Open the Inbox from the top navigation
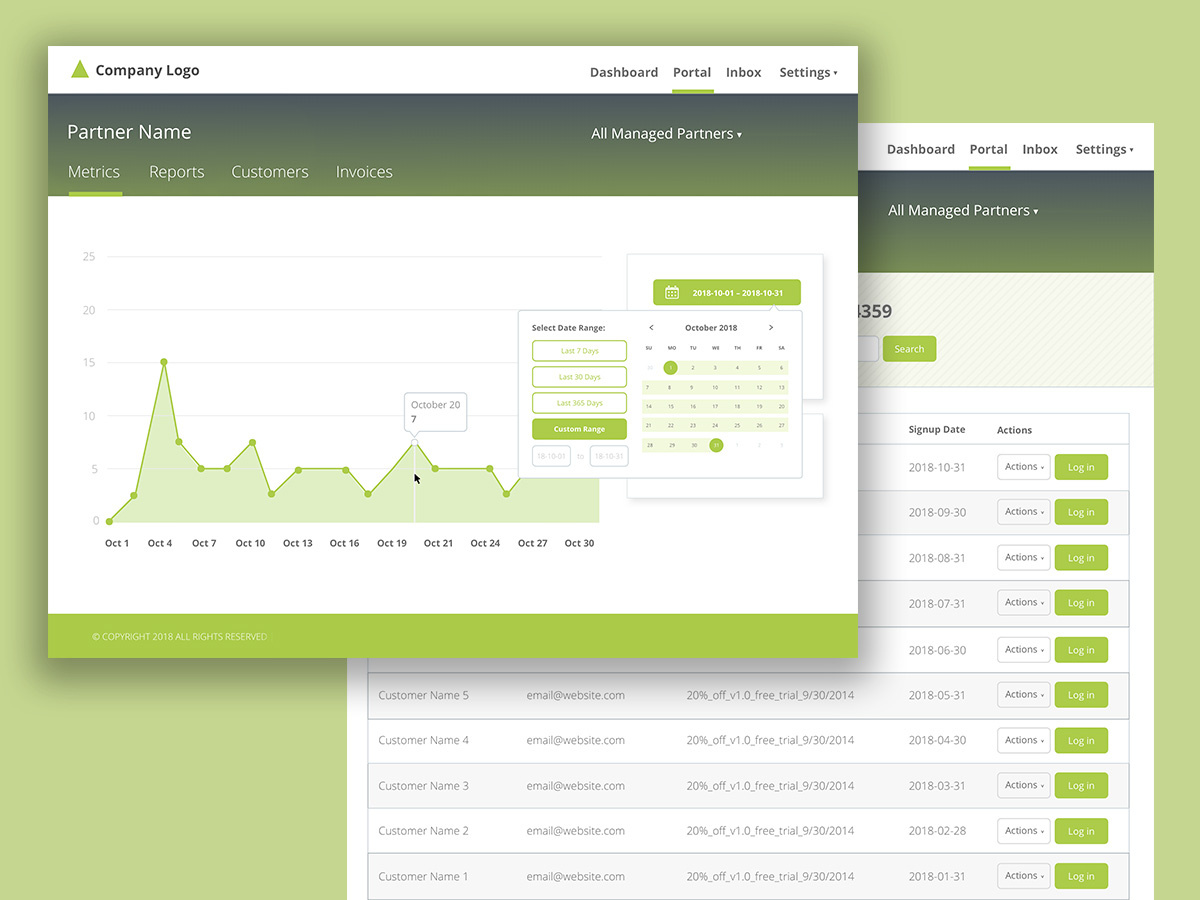The image size is (1200, 900). (x=743, y=72)
